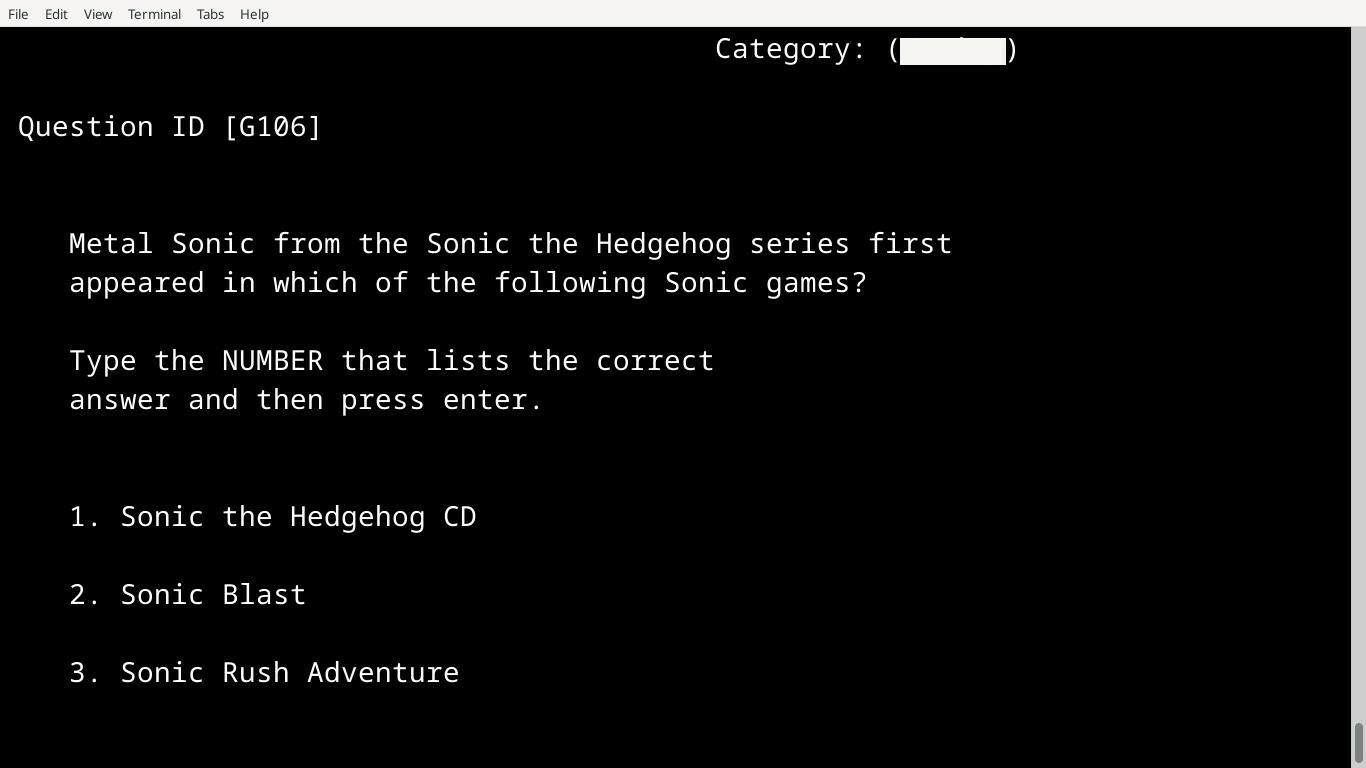Click the scrollbar thumb on the right edge

click(x=1359, y=742)
